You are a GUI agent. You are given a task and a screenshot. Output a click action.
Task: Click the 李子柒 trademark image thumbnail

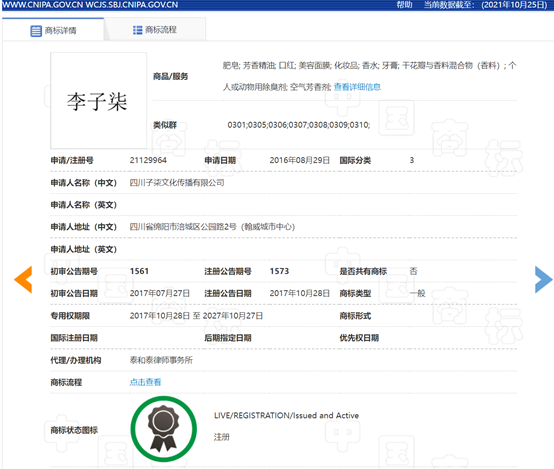click(99, 101)
